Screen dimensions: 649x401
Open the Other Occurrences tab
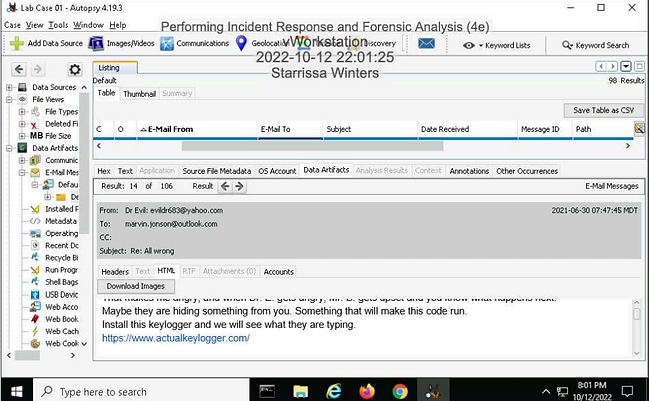point(527,171)
